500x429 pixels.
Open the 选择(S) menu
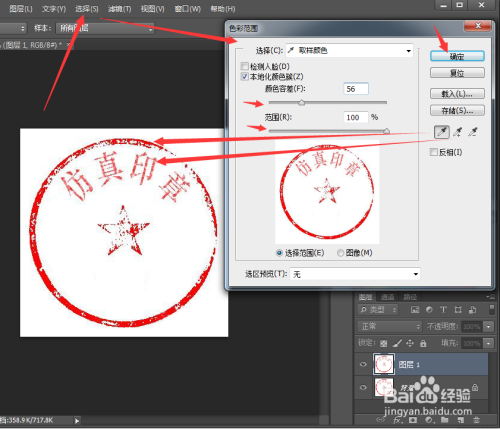coord(86,9)
